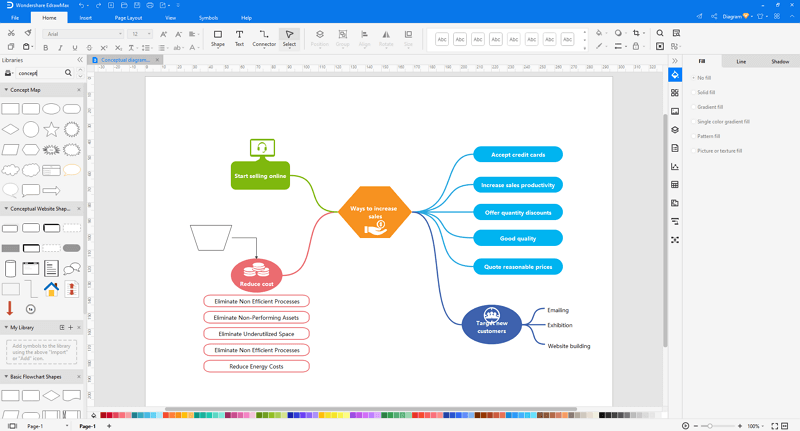This screenshot has width=800, height=431.
Task: Click the Start selling online node
Action: pos(260,175)
